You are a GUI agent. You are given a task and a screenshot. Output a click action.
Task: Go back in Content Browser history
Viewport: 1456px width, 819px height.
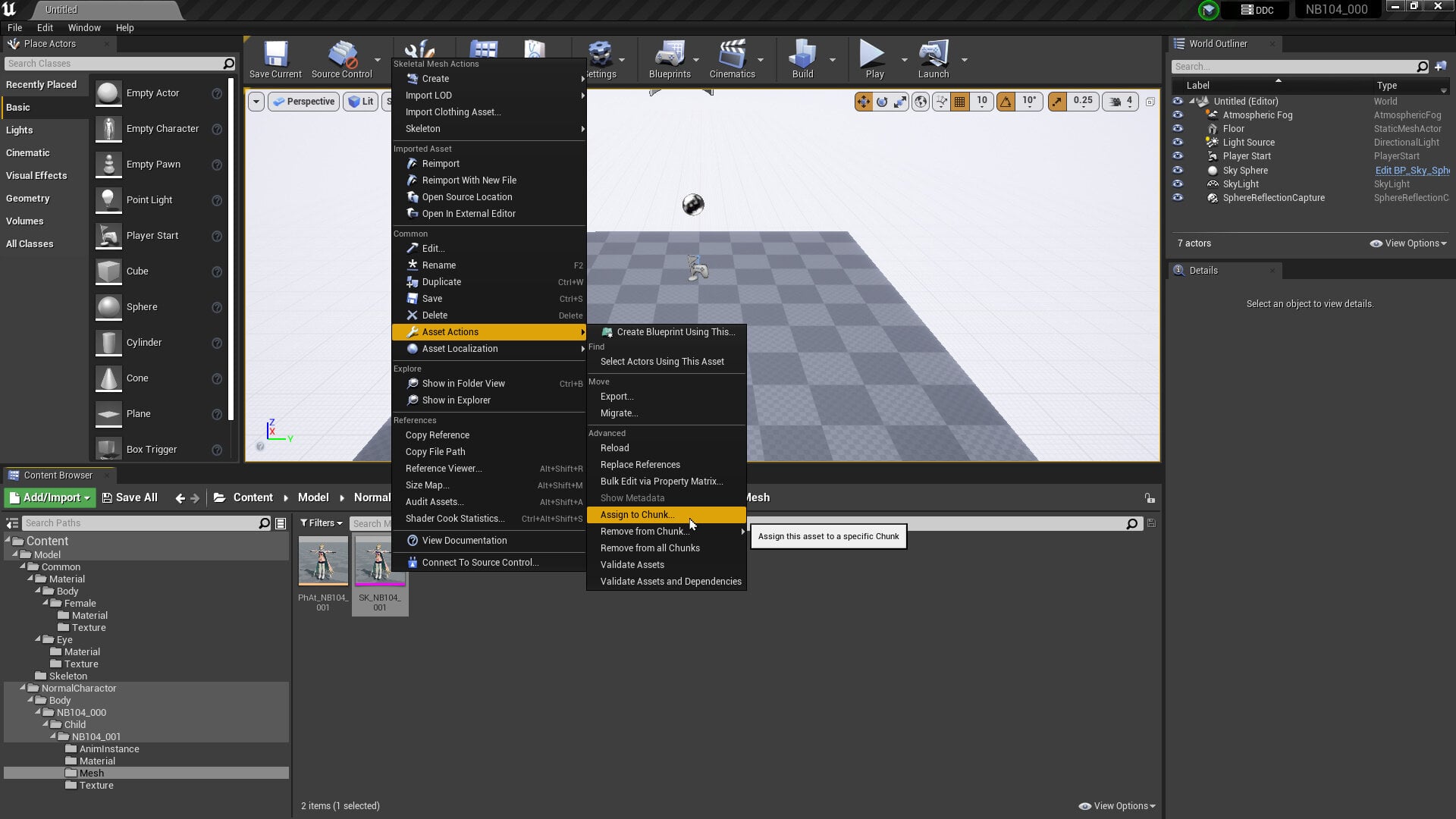[x=180, y=498]
